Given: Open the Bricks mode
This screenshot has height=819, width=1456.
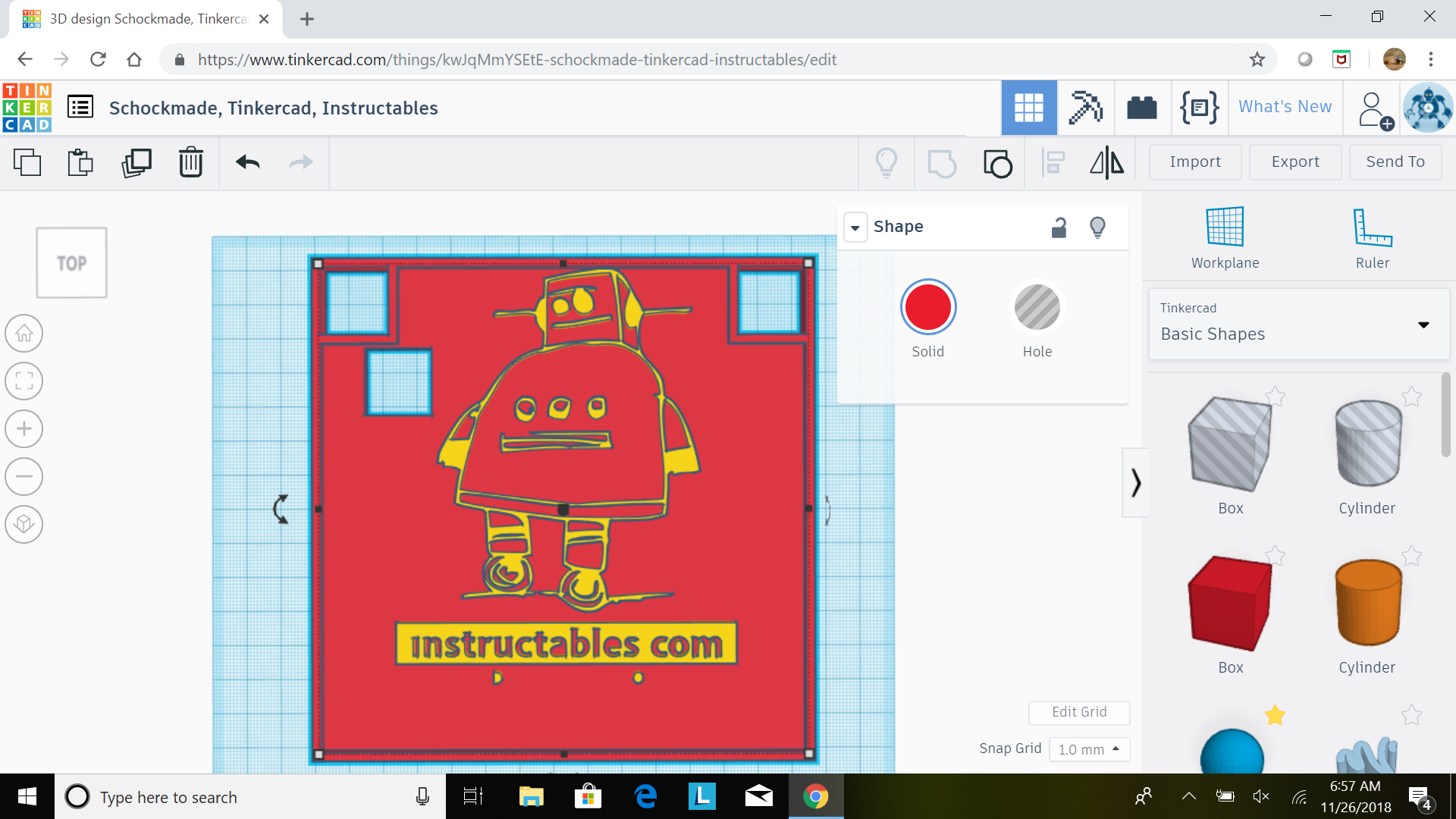Looking at the screenshot, I should (x=1142, y=108).
